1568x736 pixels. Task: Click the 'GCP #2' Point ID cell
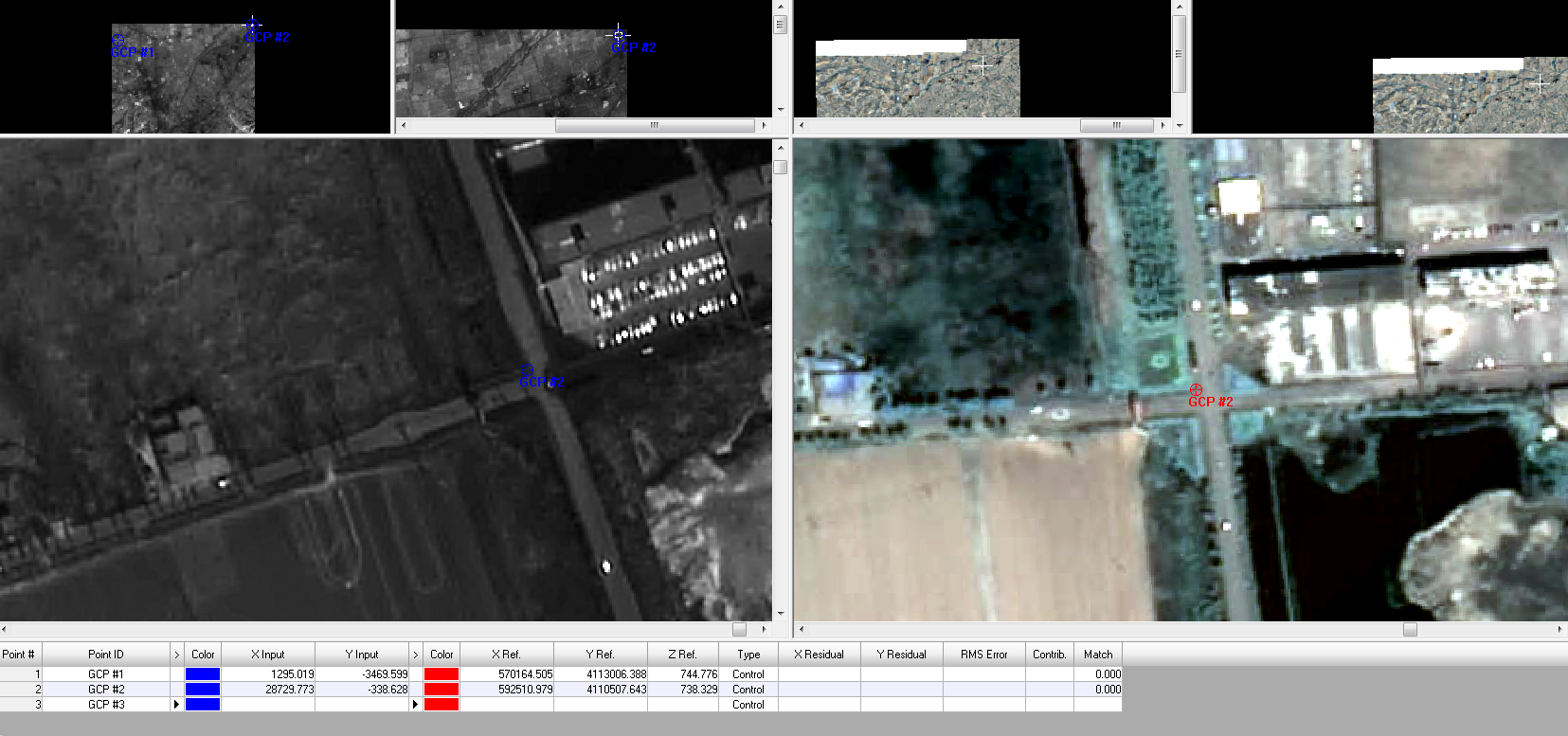click(x=106, y=690)
